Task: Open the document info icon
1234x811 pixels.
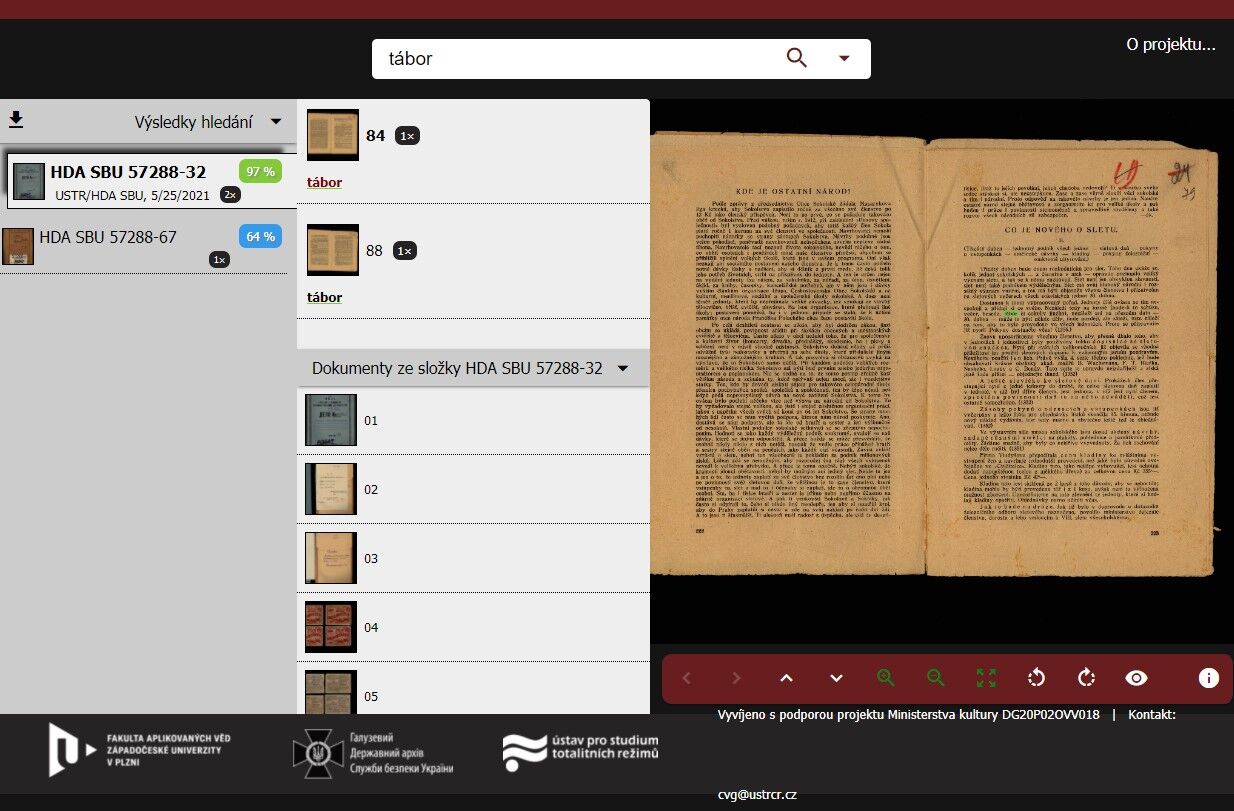Action: [1208, 678]
